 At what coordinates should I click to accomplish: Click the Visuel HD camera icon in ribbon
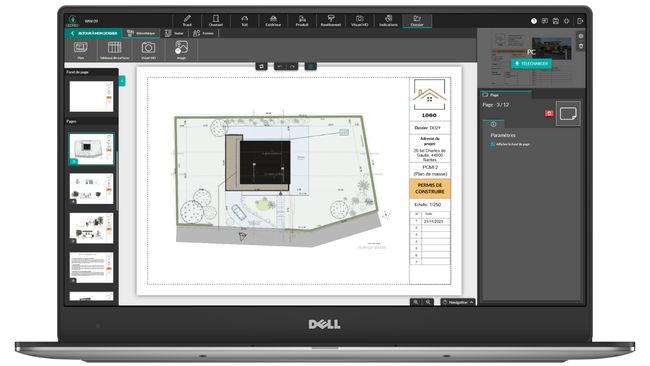pos(148,50)
